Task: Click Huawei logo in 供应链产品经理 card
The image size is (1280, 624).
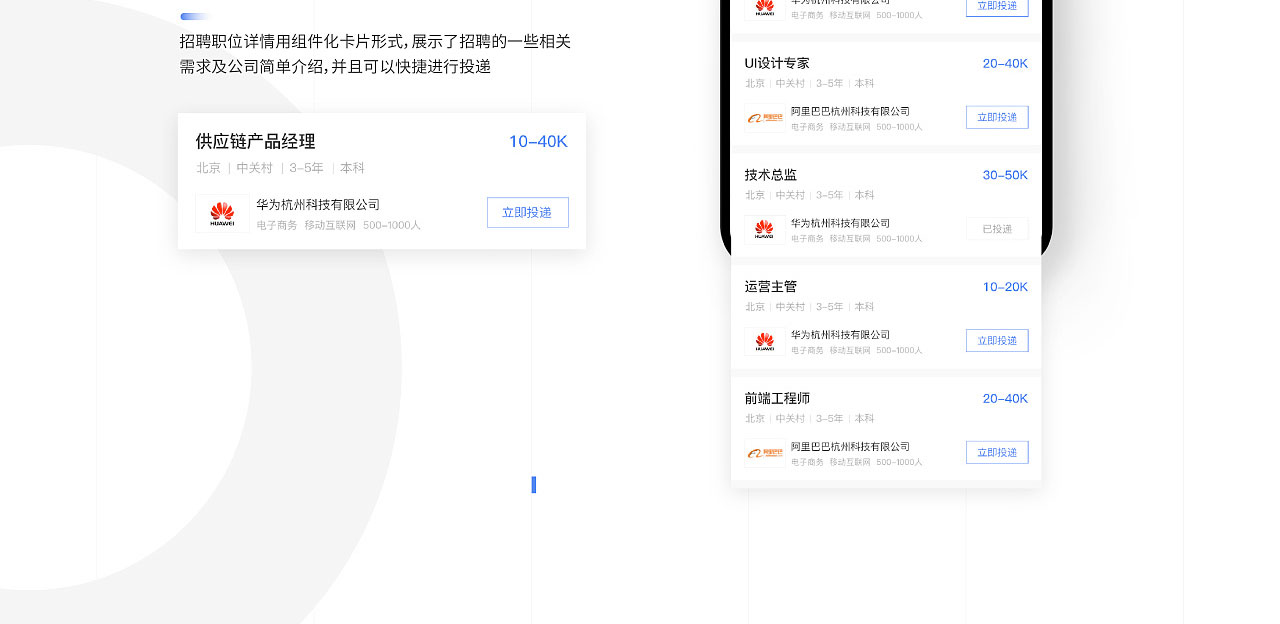Action: pyautogui.click(x=222, y=213)
